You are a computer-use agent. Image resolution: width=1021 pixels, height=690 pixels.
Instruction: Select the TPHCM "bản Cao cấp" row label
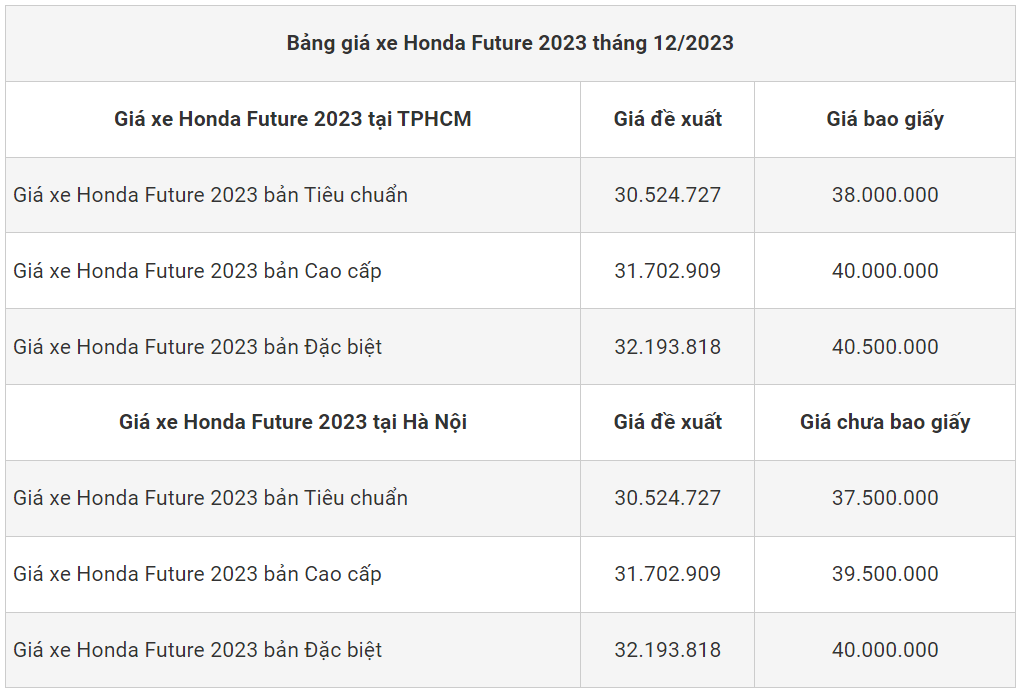(198, 271)
